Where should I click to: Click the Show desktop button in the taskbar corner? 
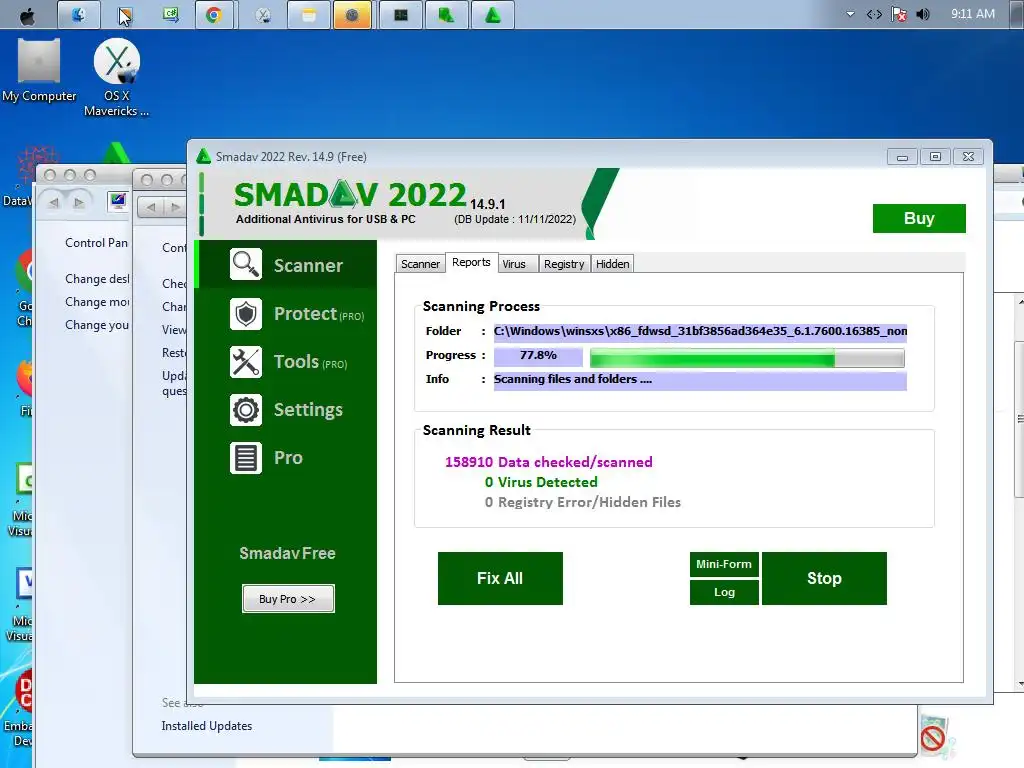pos(1017,14)
